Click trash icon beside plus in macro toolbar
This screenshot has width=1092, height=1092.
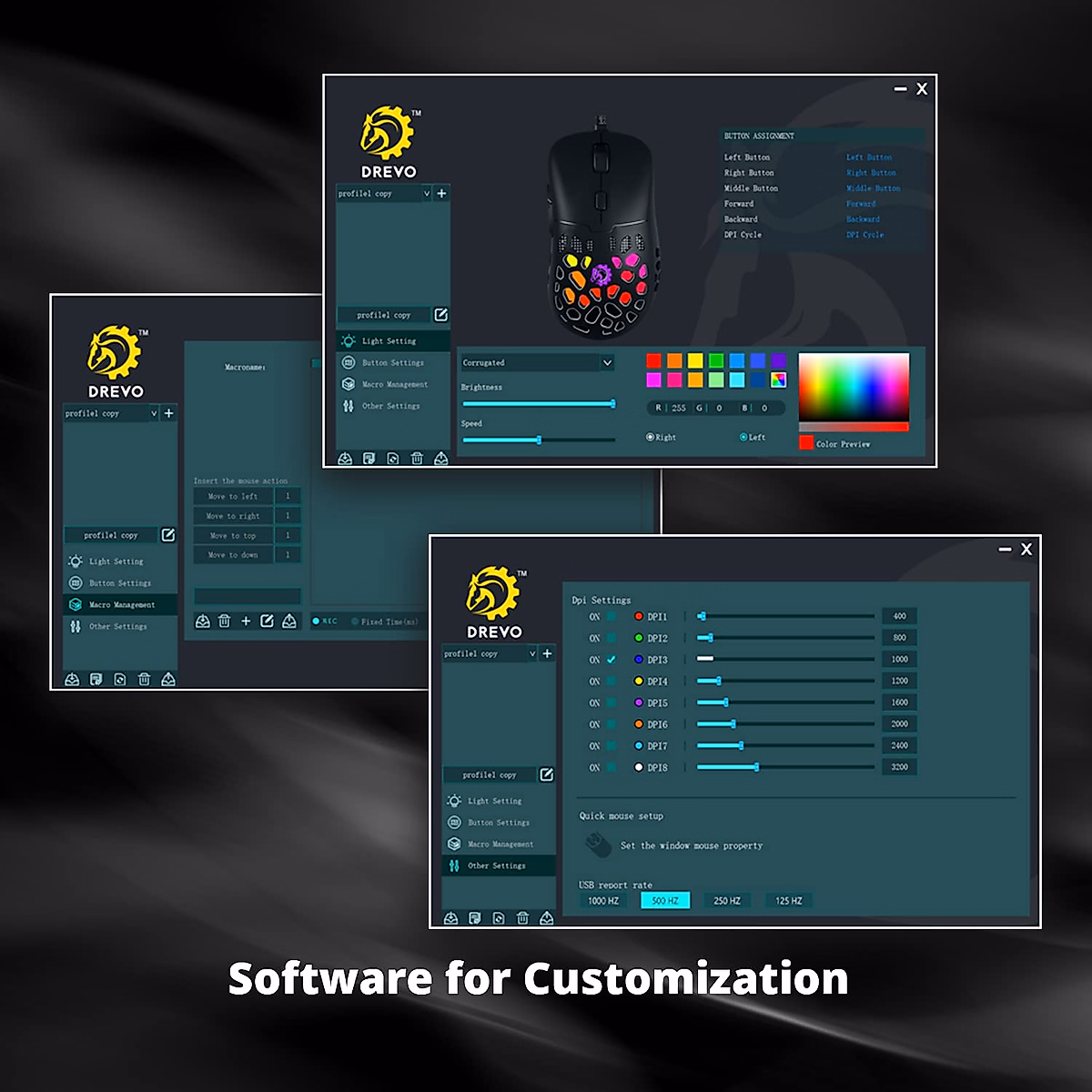coord(224,621)
